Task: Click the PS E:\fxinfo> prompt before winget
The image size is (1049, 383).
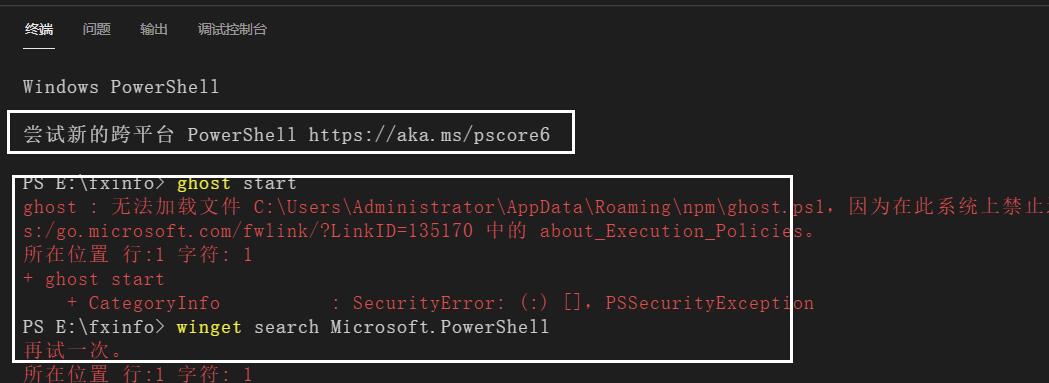Action: pyautogui.click(x=94, y=327)
